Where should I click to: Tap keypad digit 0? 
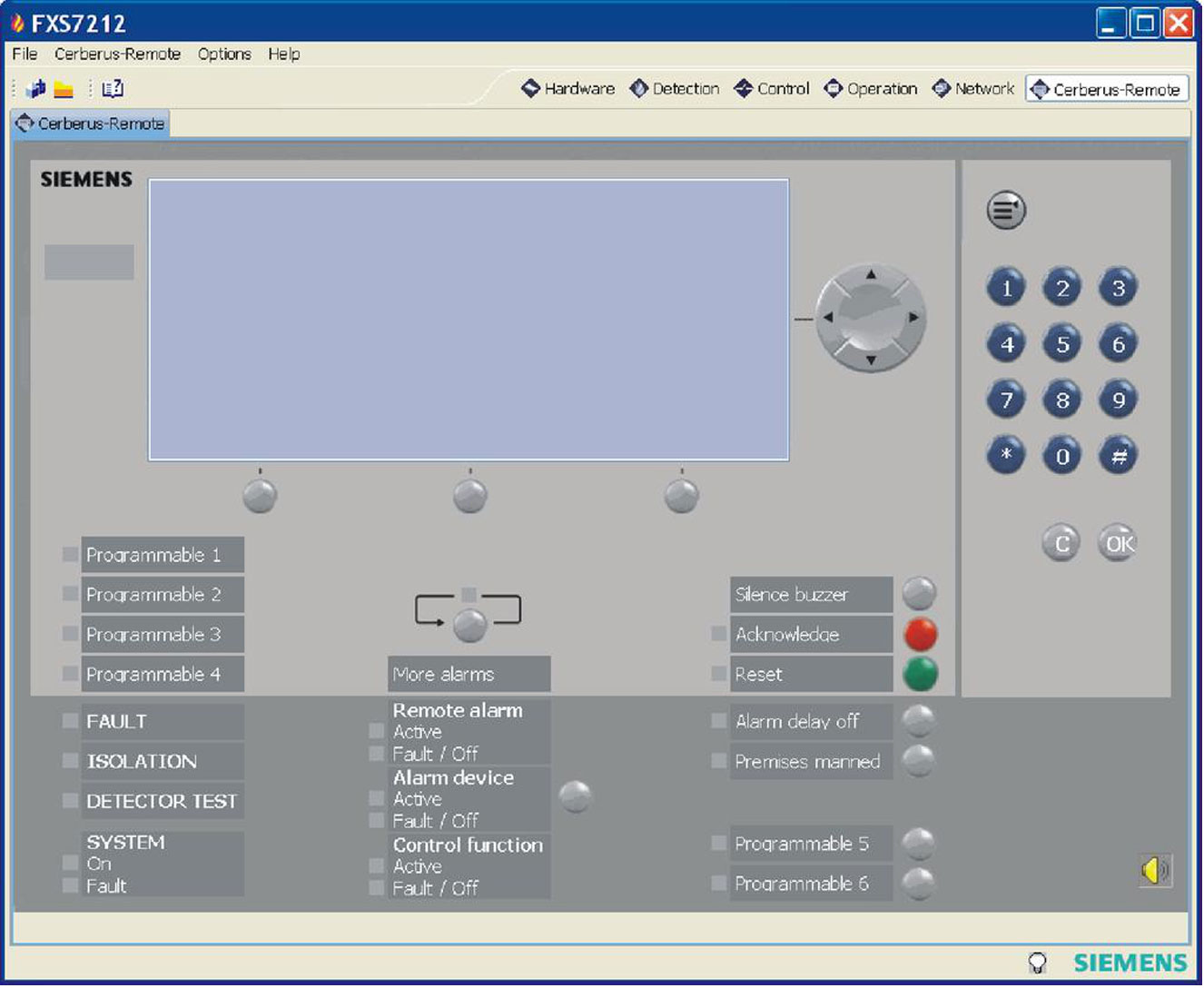(1062, 456)
